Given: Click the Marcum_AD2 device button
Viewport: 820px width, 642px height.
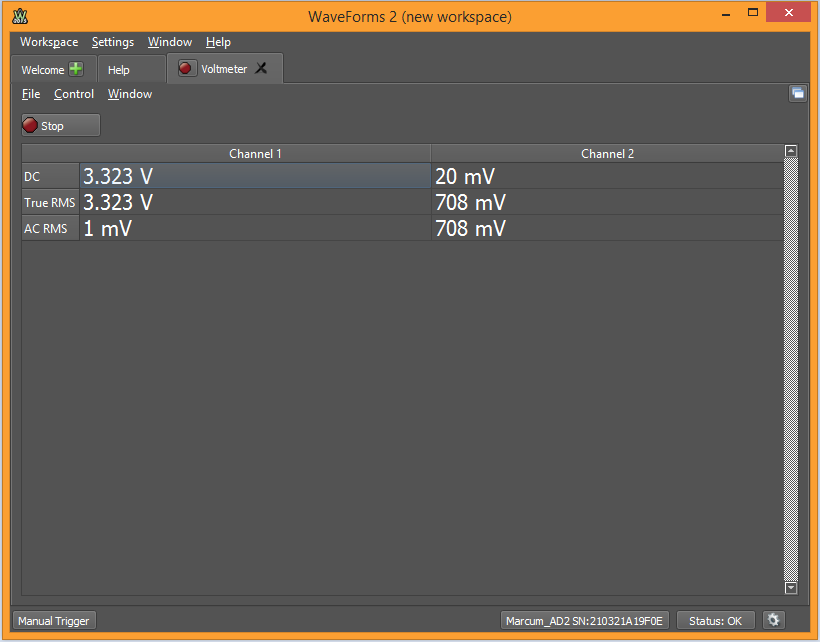Looking at the screenshot, I should [584, 621].
